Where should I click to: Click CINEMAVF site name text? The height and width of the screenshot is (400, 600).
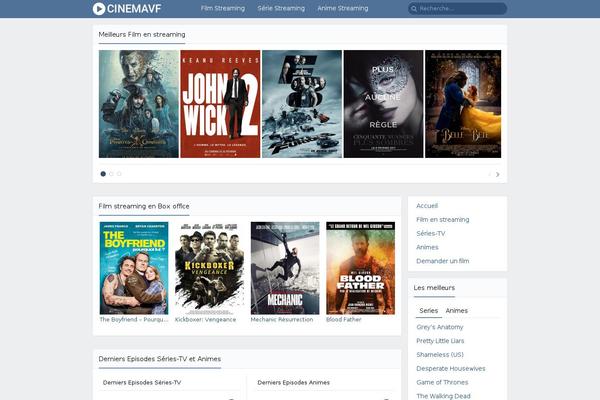tap(134, 8)
